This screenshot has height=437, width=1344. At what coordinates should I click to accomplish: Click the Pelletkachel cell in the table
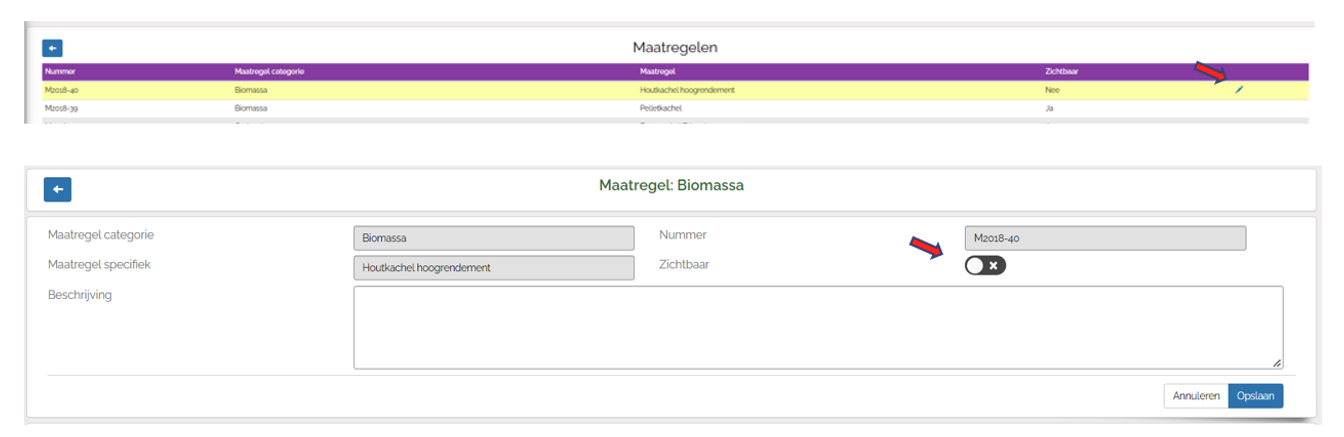coord(663,107)
